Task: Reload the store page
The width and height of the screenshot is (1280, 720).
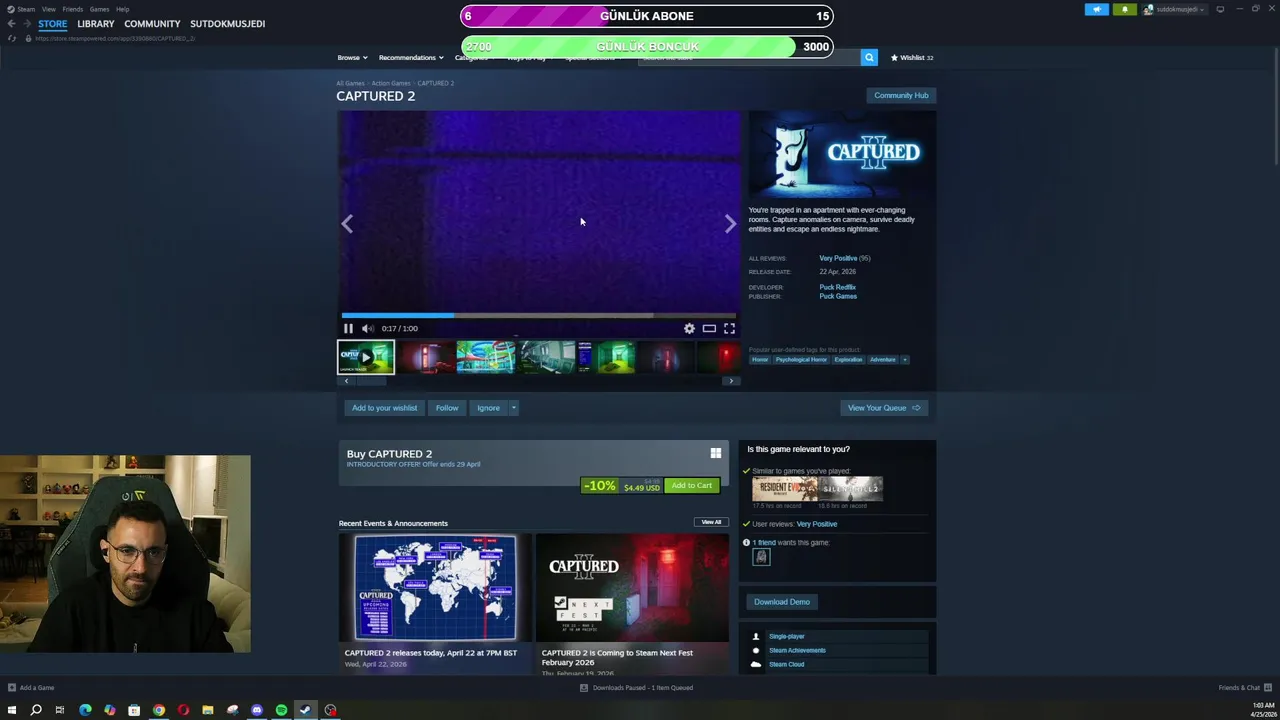Action: coord(11,38)
